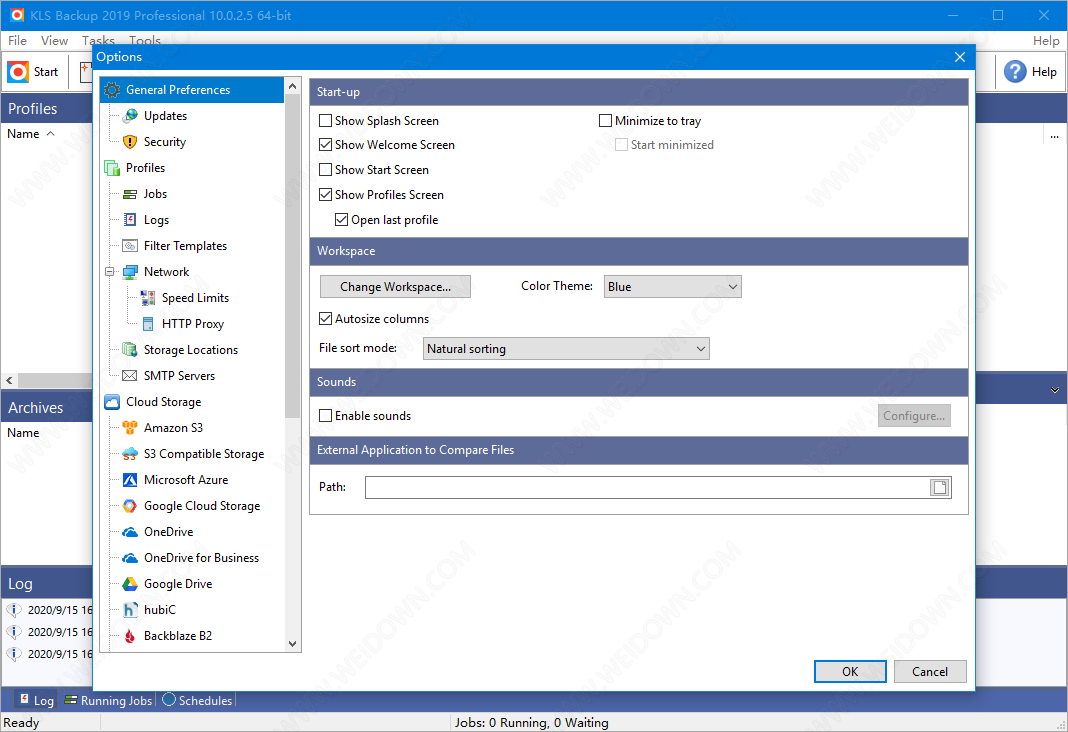This screenshot has height=732, width=1068.
Task: Select the Backblaze B2 flame icon
Action: click(130, 636)
